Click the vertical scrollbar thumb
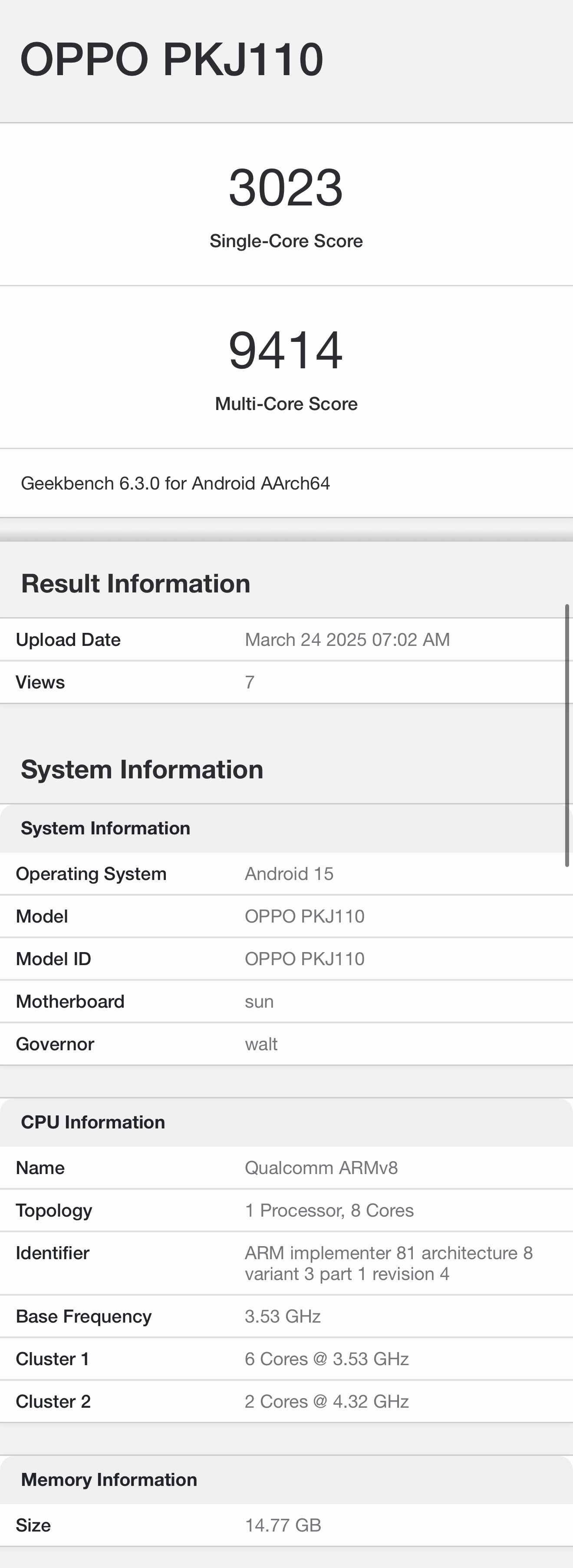 pos(567,735)
